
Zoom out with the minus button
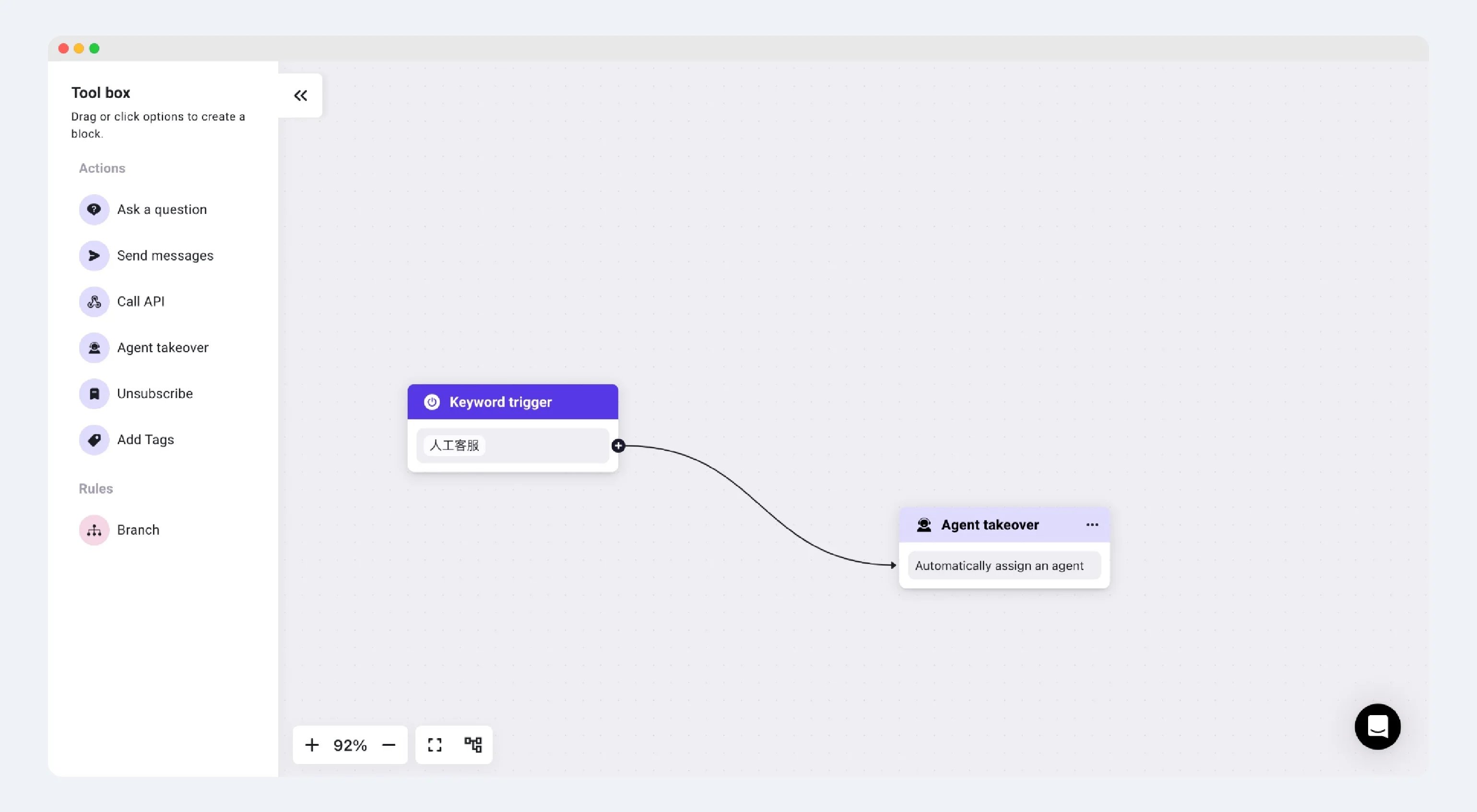pos(389,745)
